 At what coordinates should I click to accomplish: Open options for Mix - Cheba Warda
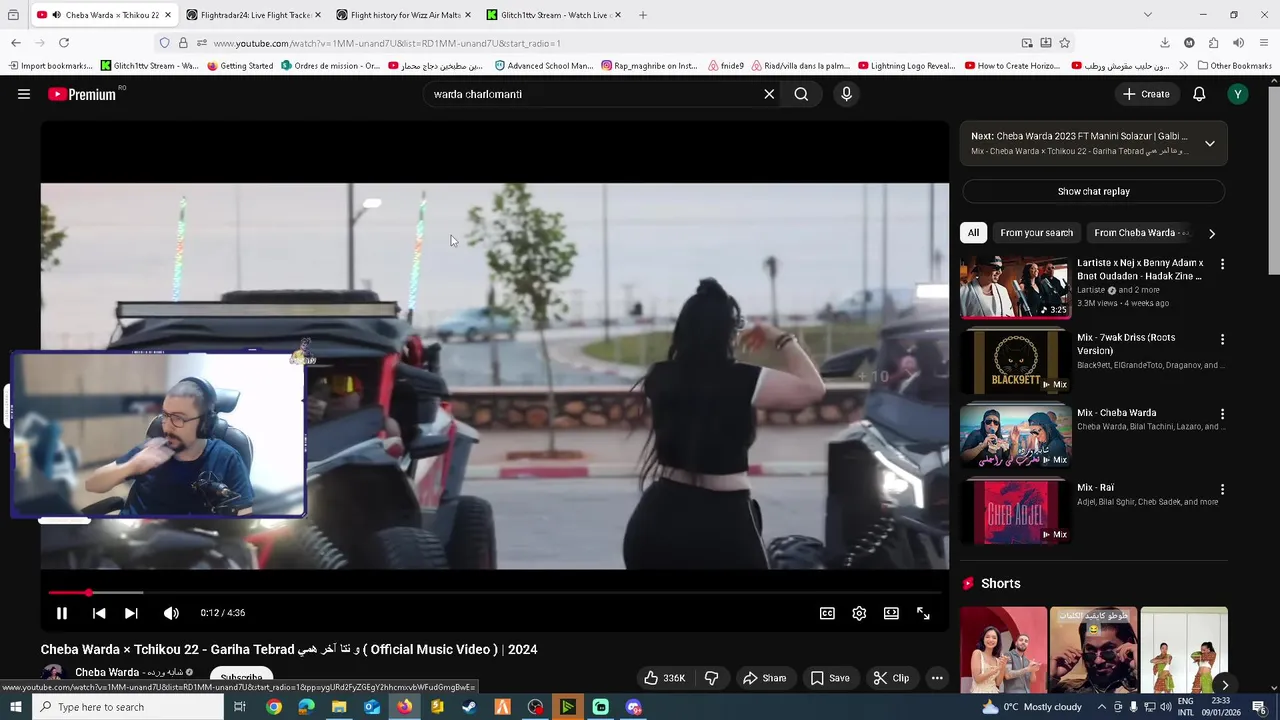(x=1222, y=414)
